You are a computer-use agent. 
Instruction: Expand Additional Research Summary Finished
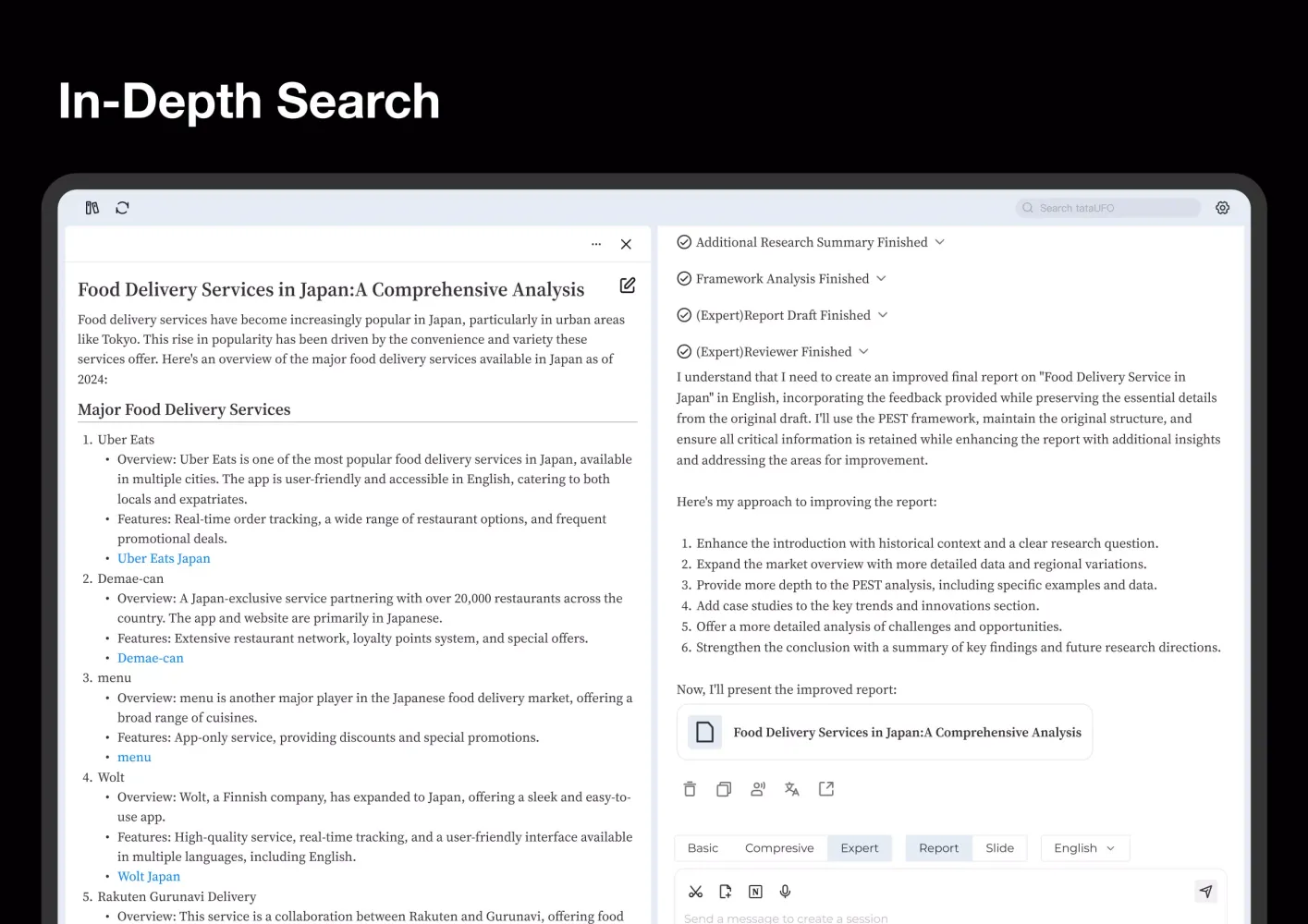click(x=940, y=242)
